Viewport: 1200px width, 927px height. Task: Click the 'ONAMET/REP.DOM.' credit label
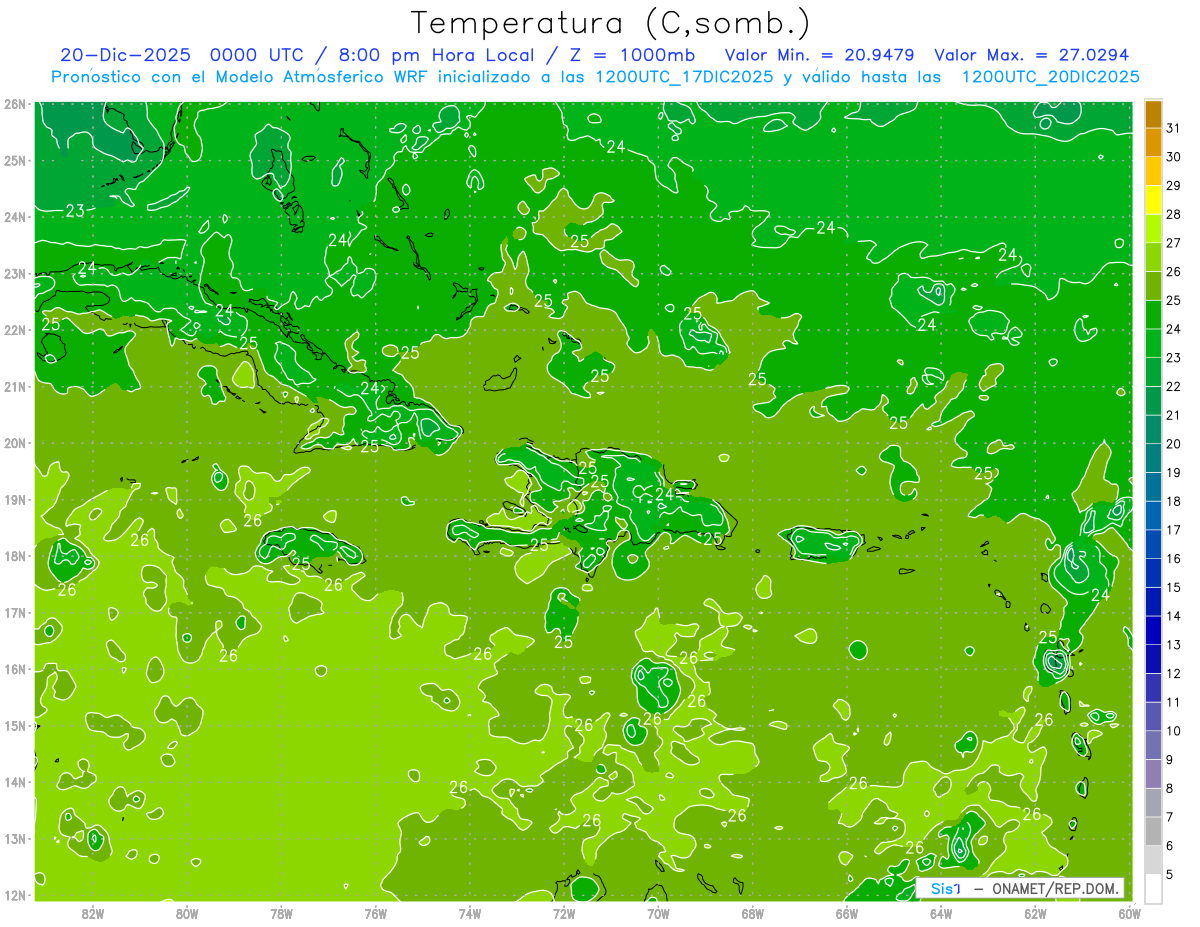coord(1054,888)
